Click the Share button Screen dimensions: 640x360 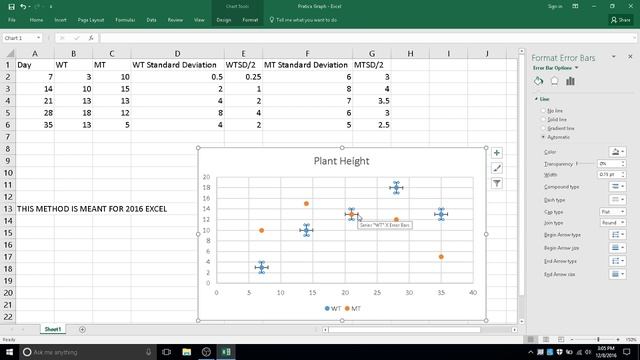621,20
